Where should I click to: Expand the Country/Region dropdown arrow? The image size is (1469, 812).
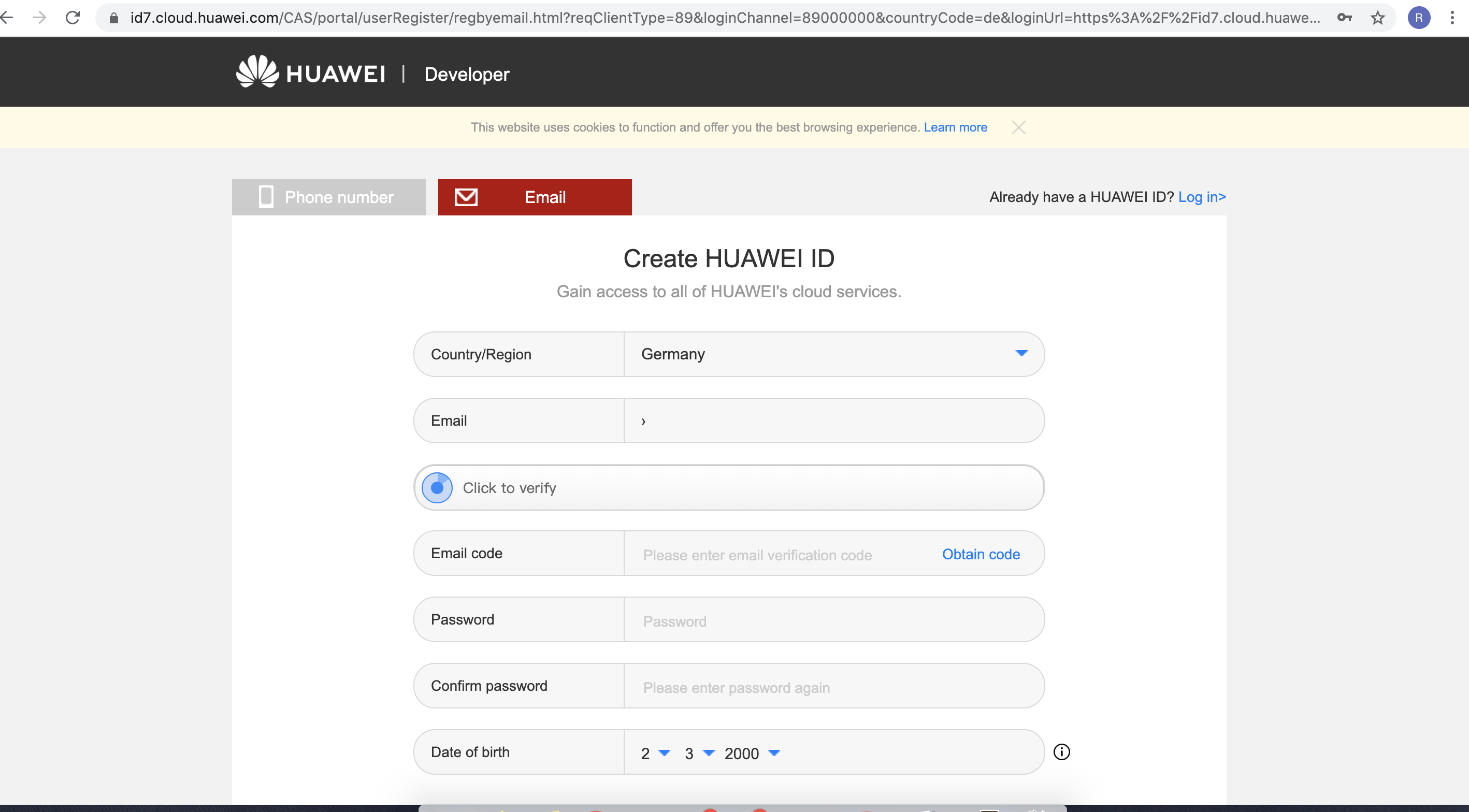(1021, 354)
